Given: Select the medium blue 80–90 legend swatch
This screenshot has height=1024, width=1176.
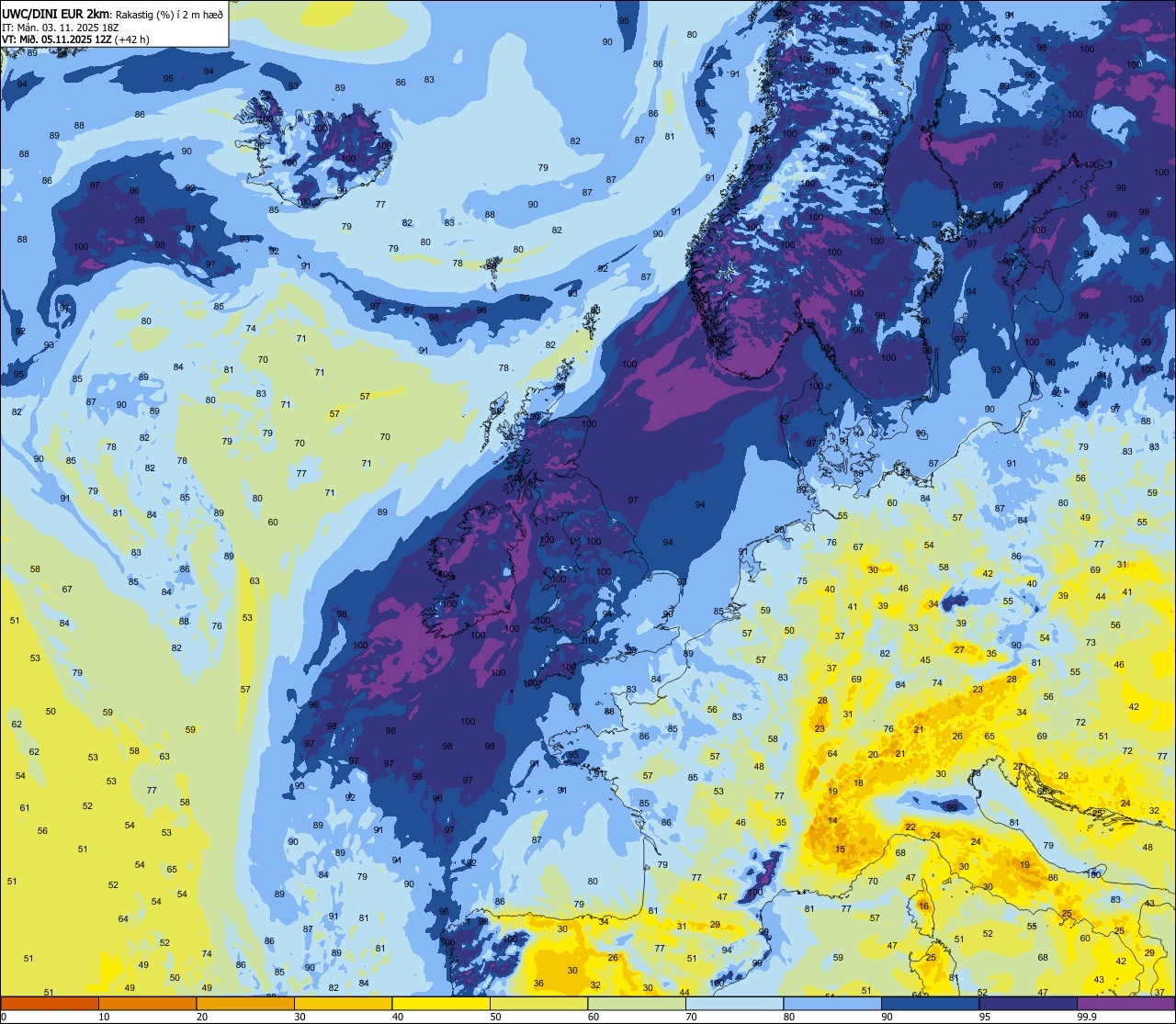Looking at the screenshot, I should 832,1003.
